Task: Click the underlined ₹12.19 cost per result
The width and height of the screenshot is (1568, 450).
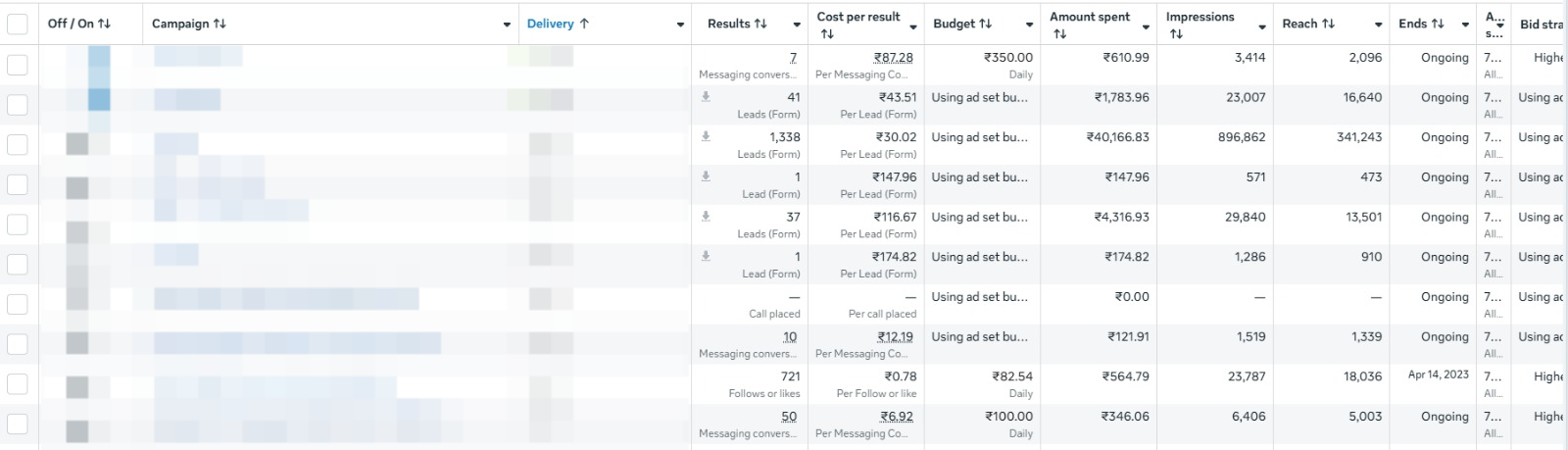Action: pos(894,337)
